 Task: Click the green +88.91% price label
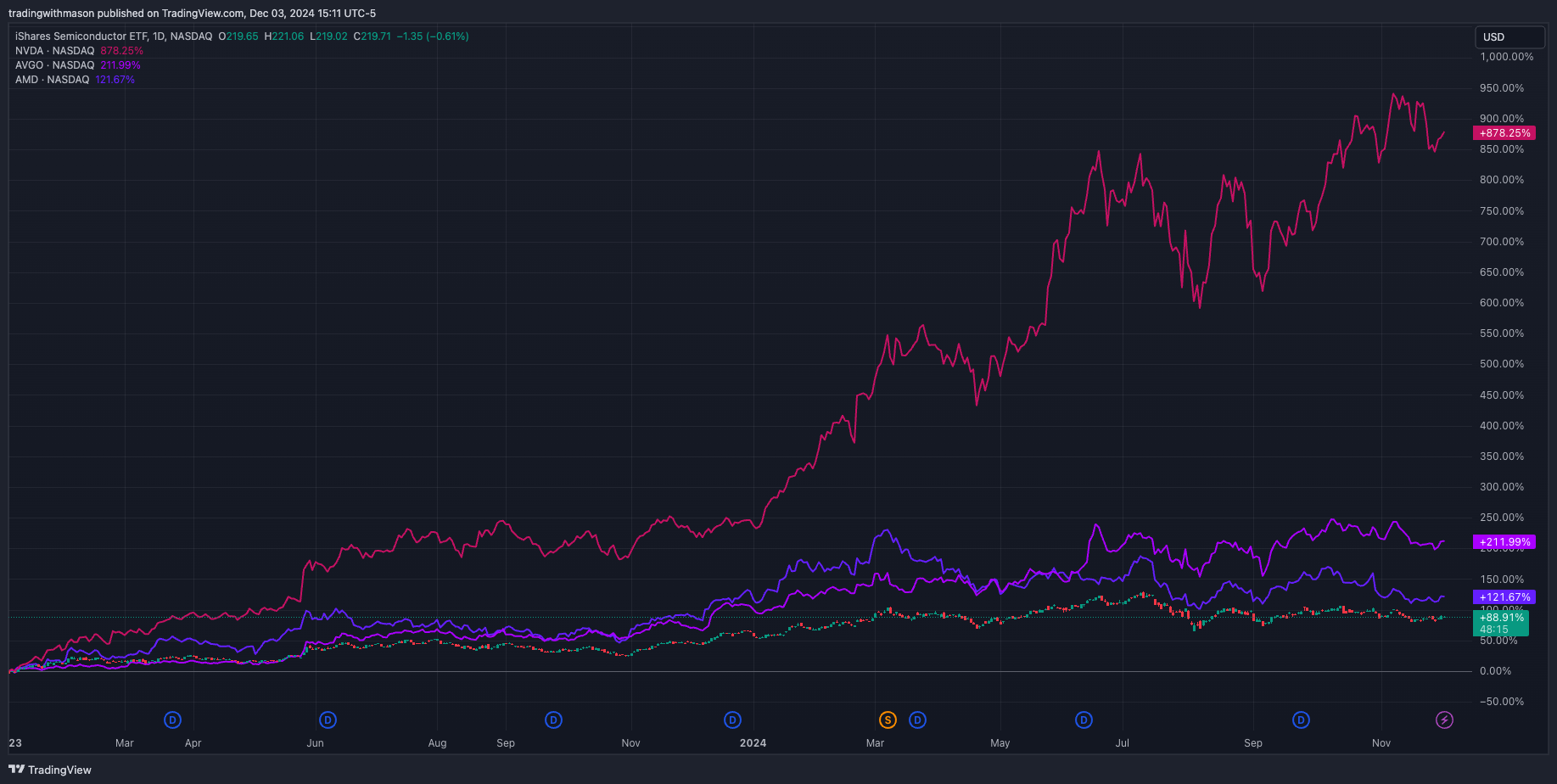click(x=1502, y=619)
